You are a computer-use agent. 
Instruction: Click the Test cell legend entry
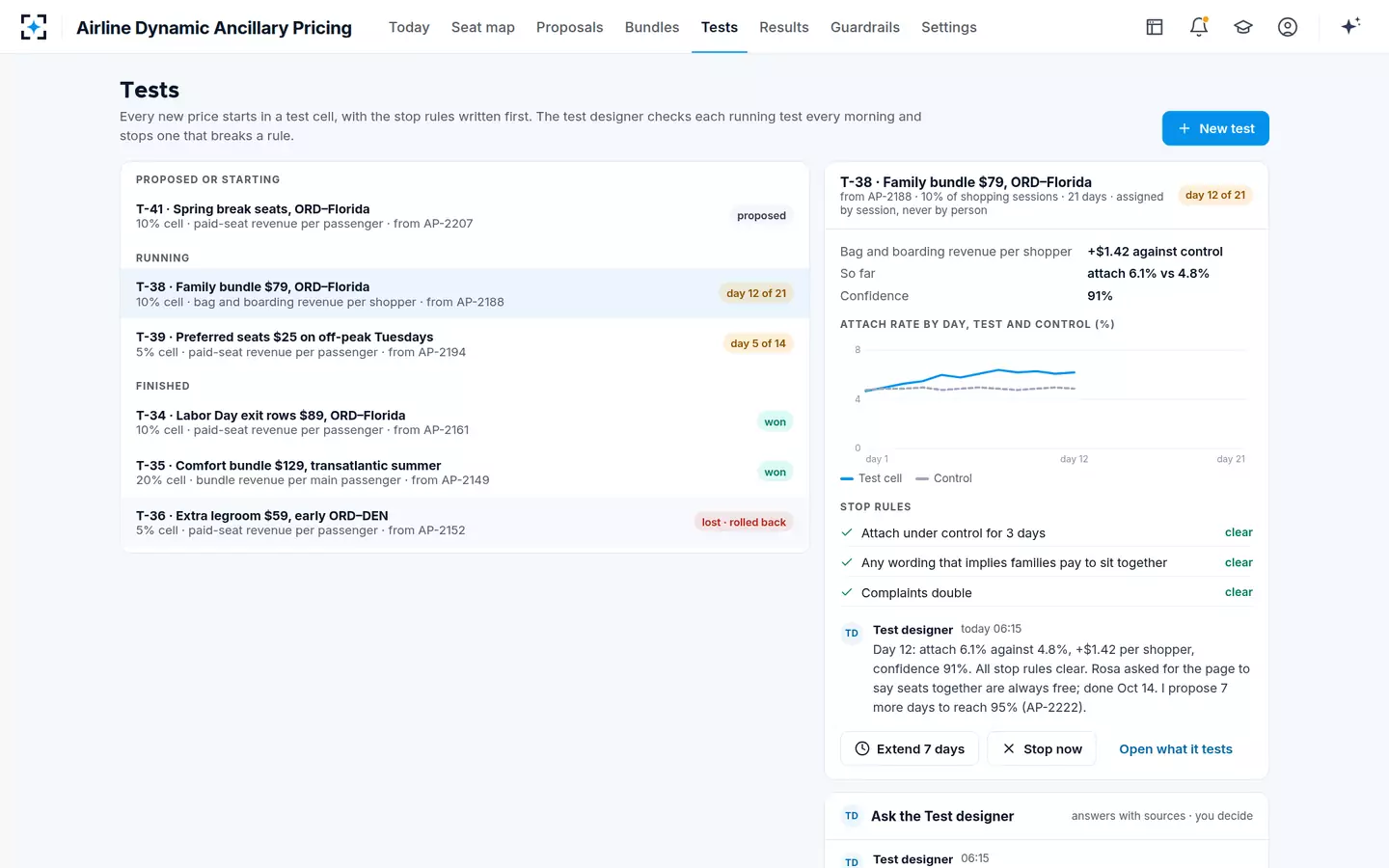pyautogui.click(x=871, y=478)
